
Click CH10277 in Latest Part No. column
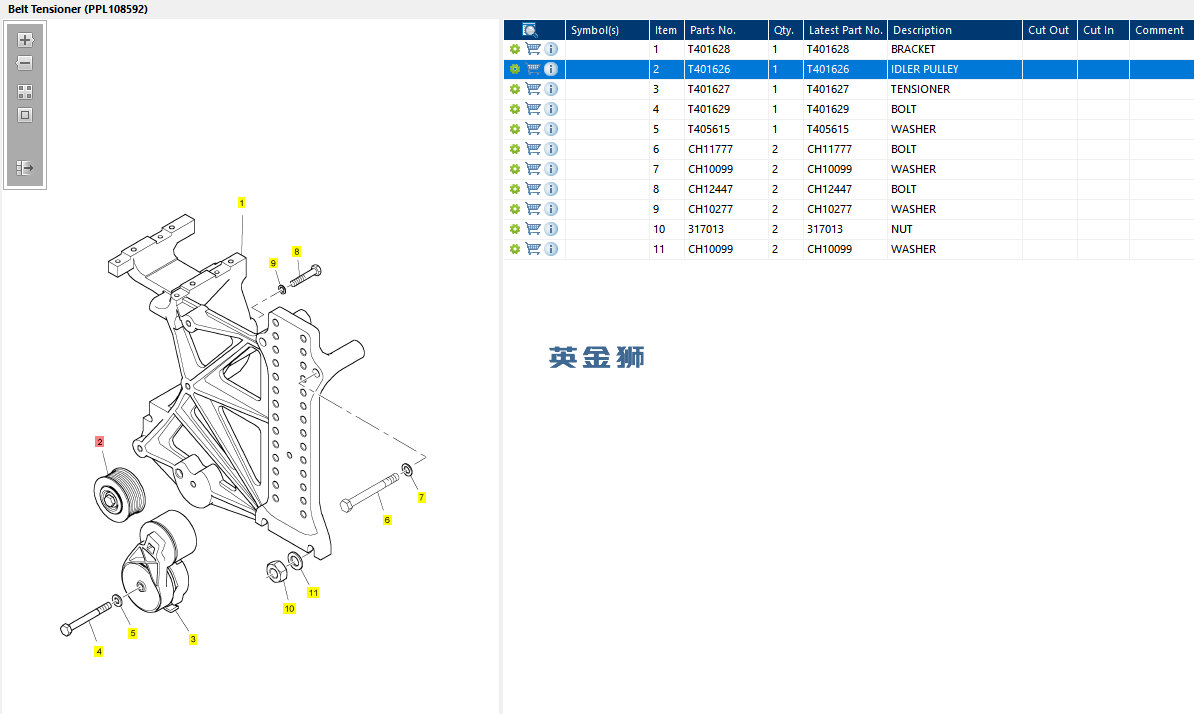coord(829,209)
